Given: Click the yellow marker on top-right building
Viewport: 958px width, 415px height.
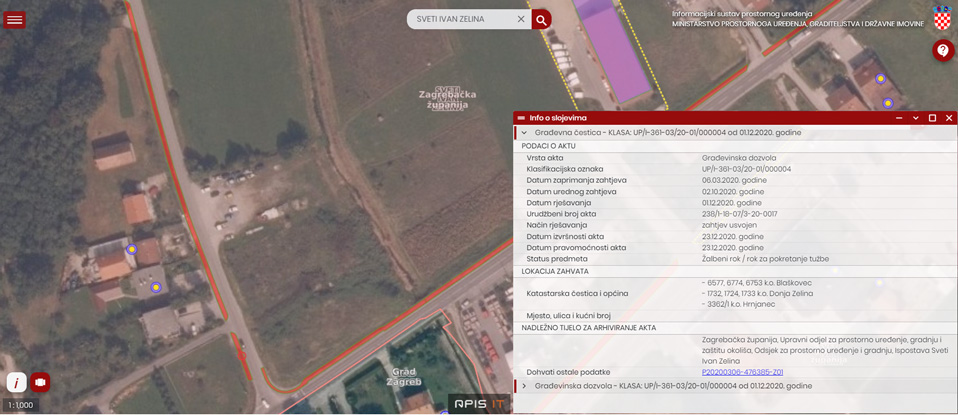Looking at the screenshot, I should coord(880,78).
